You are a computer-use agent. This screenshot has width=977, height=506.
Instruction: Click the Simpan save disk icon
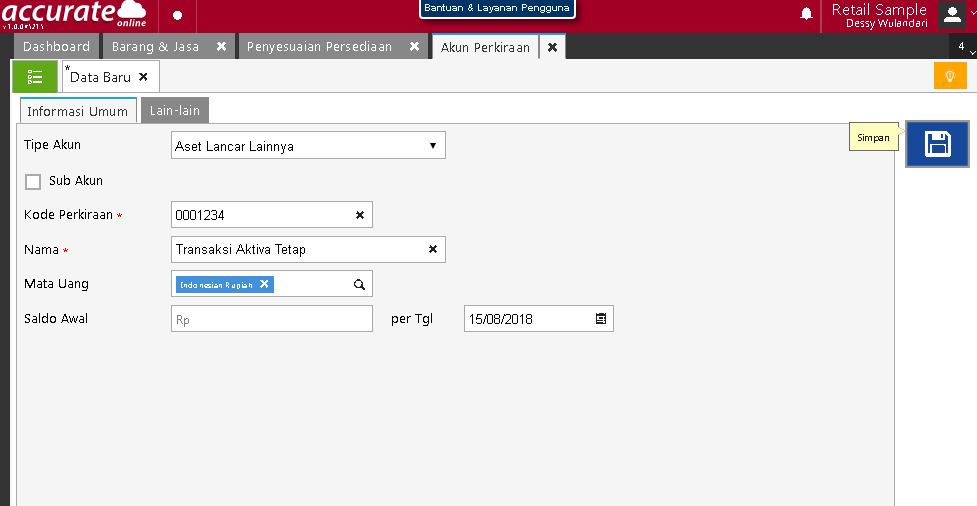click(937, 144)
